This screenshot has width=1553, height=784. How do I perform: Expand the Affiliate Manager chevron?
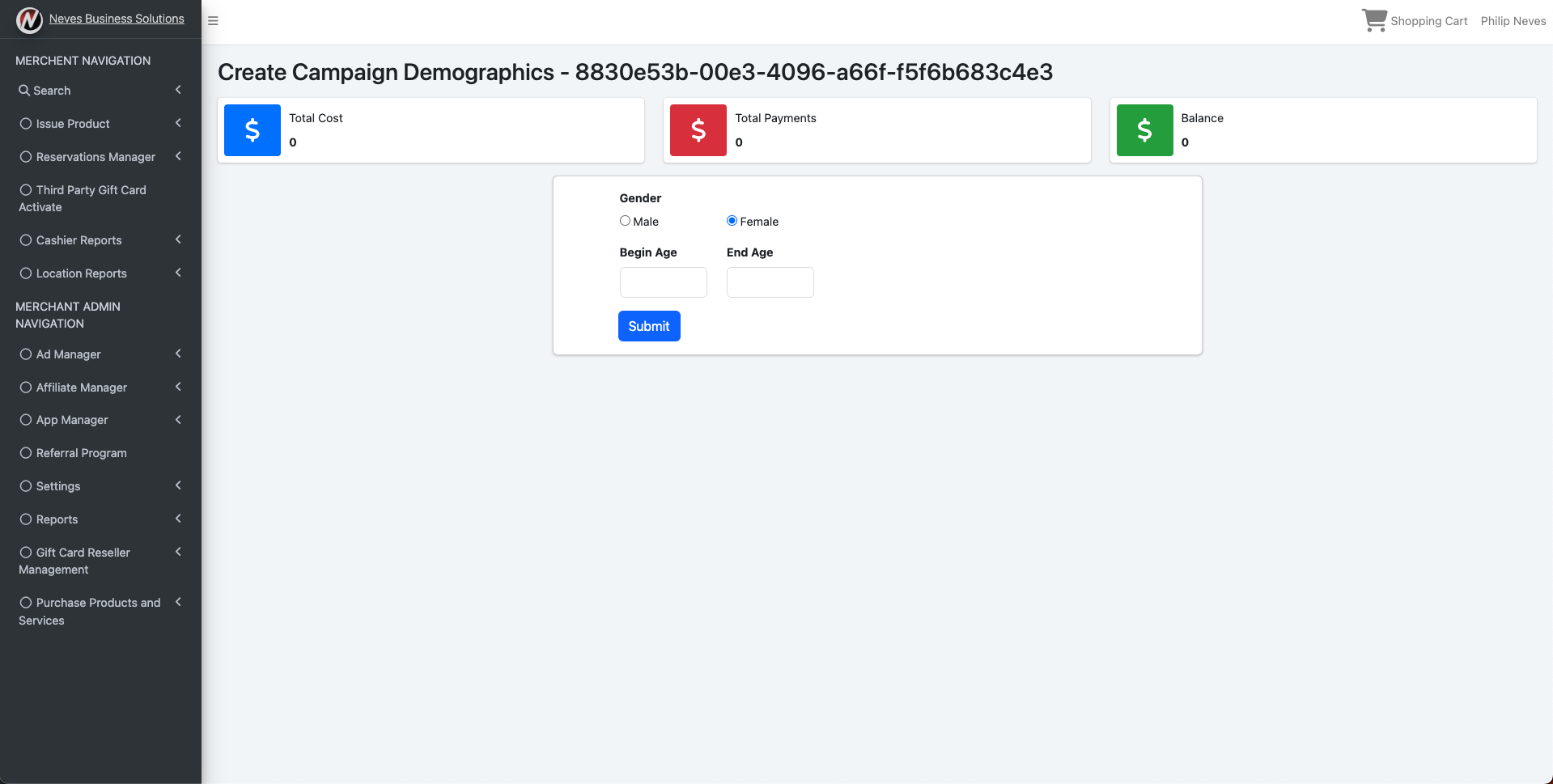point(178,387)
